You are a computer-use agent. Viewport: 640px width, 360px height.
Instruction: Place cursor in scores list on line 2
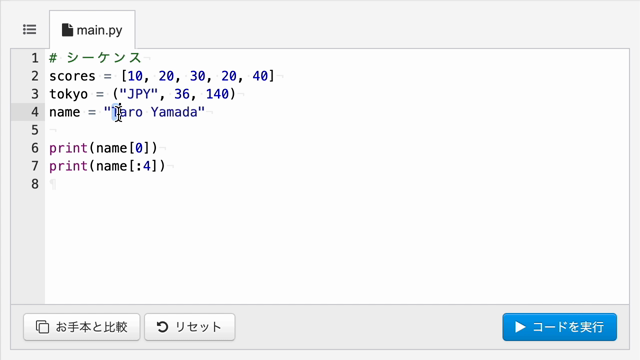[198, 76]
